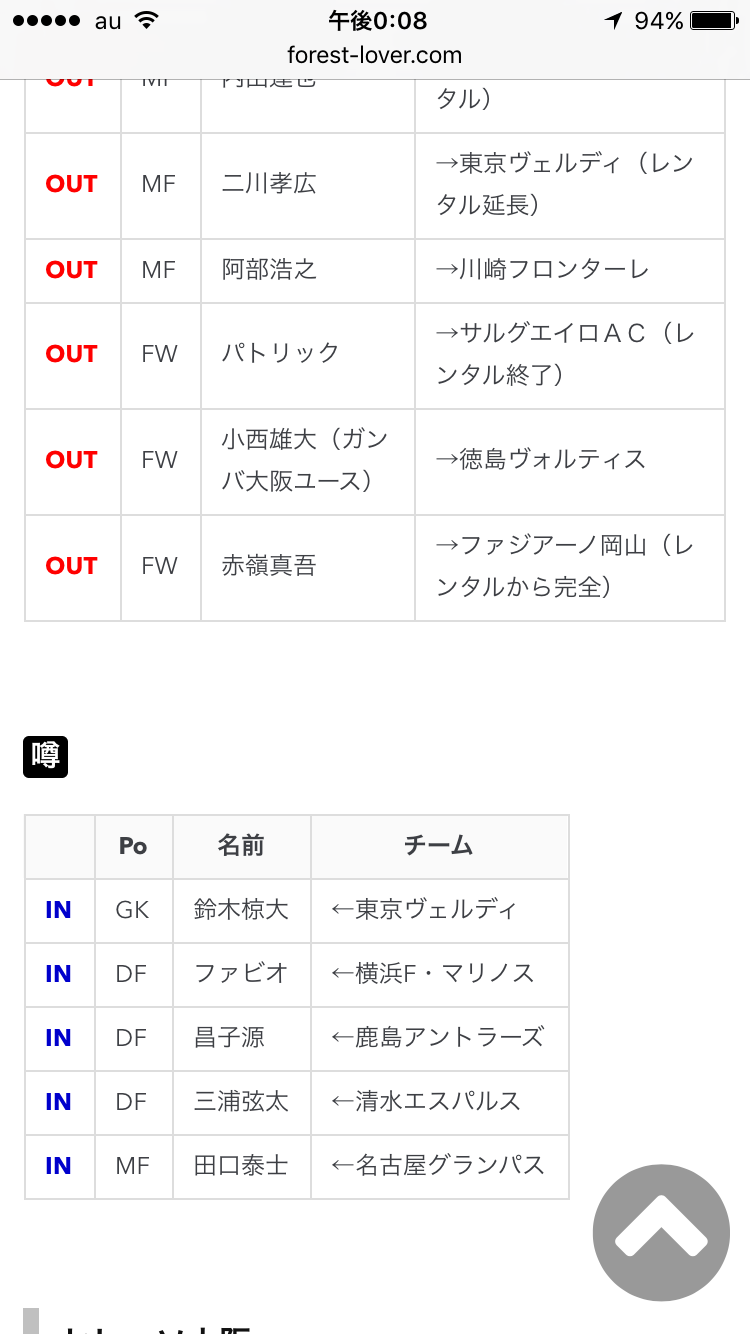Viewport: 750px width, 1334px height.
Task: Tap the →徳島ヴォルティス destination cell
Action: 541,460
